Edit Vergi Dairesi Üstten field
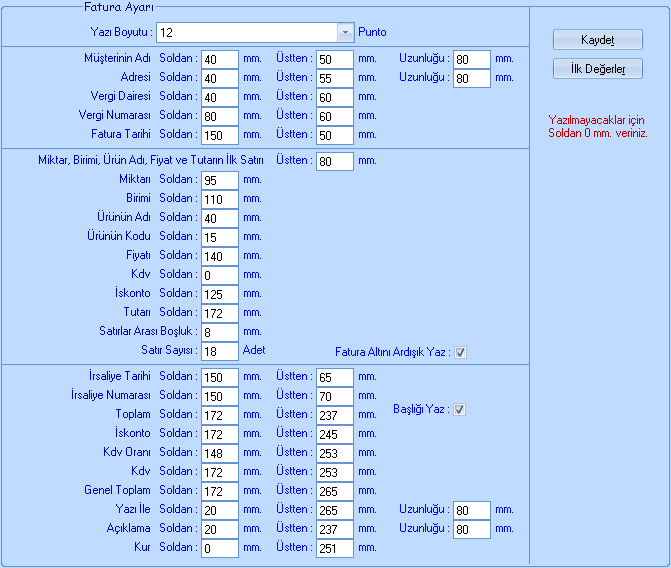The height and width of the screenshot is (568, 671). (x=335, y=97)
